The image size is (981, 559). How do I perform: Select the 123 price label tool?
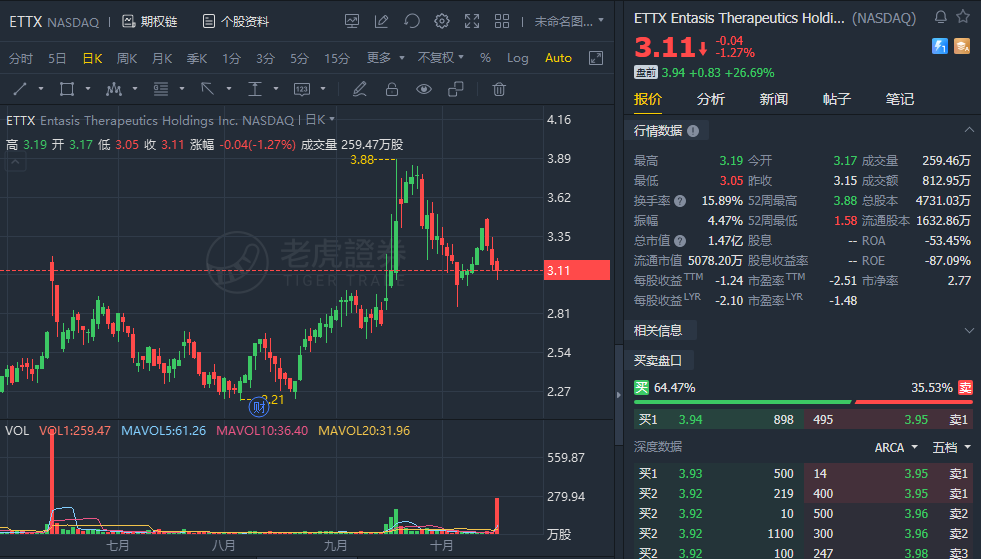click(302, 90)
